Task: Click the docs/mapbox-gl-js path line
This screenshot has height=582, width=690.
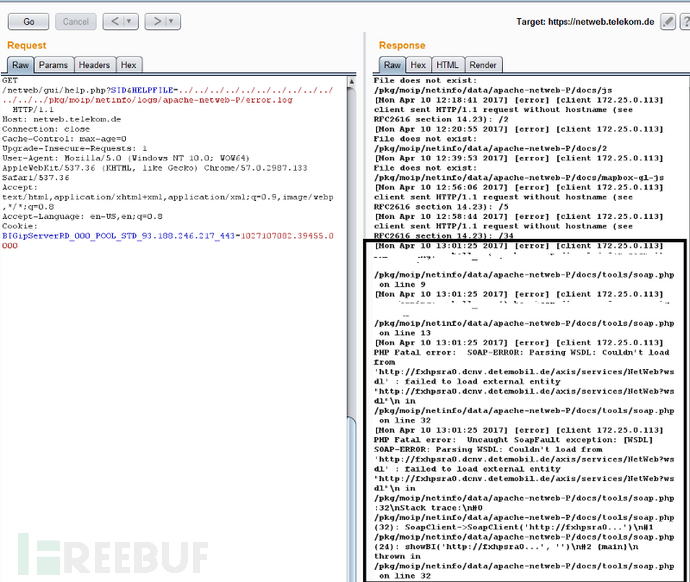Action: point(519,177)
